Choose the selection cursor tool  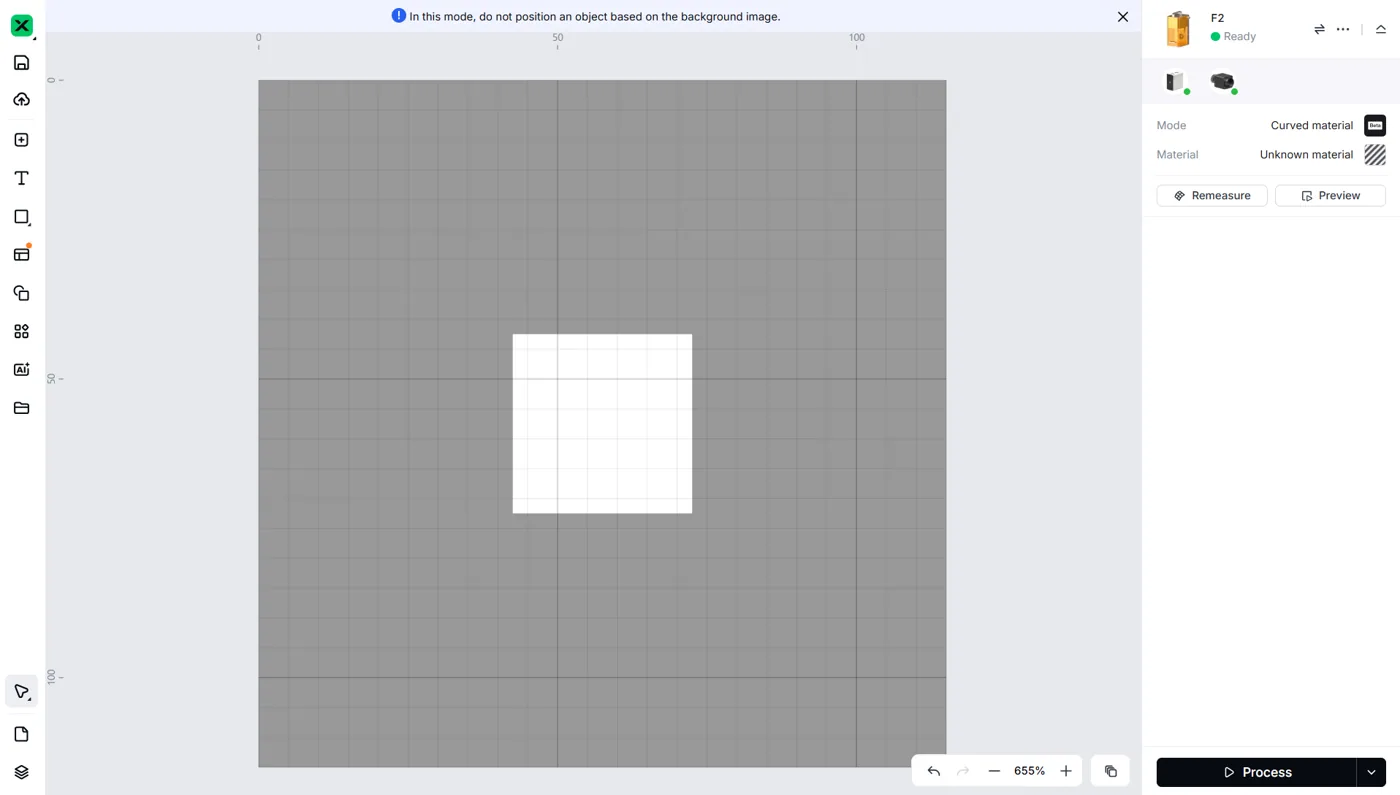click(22, 692)
